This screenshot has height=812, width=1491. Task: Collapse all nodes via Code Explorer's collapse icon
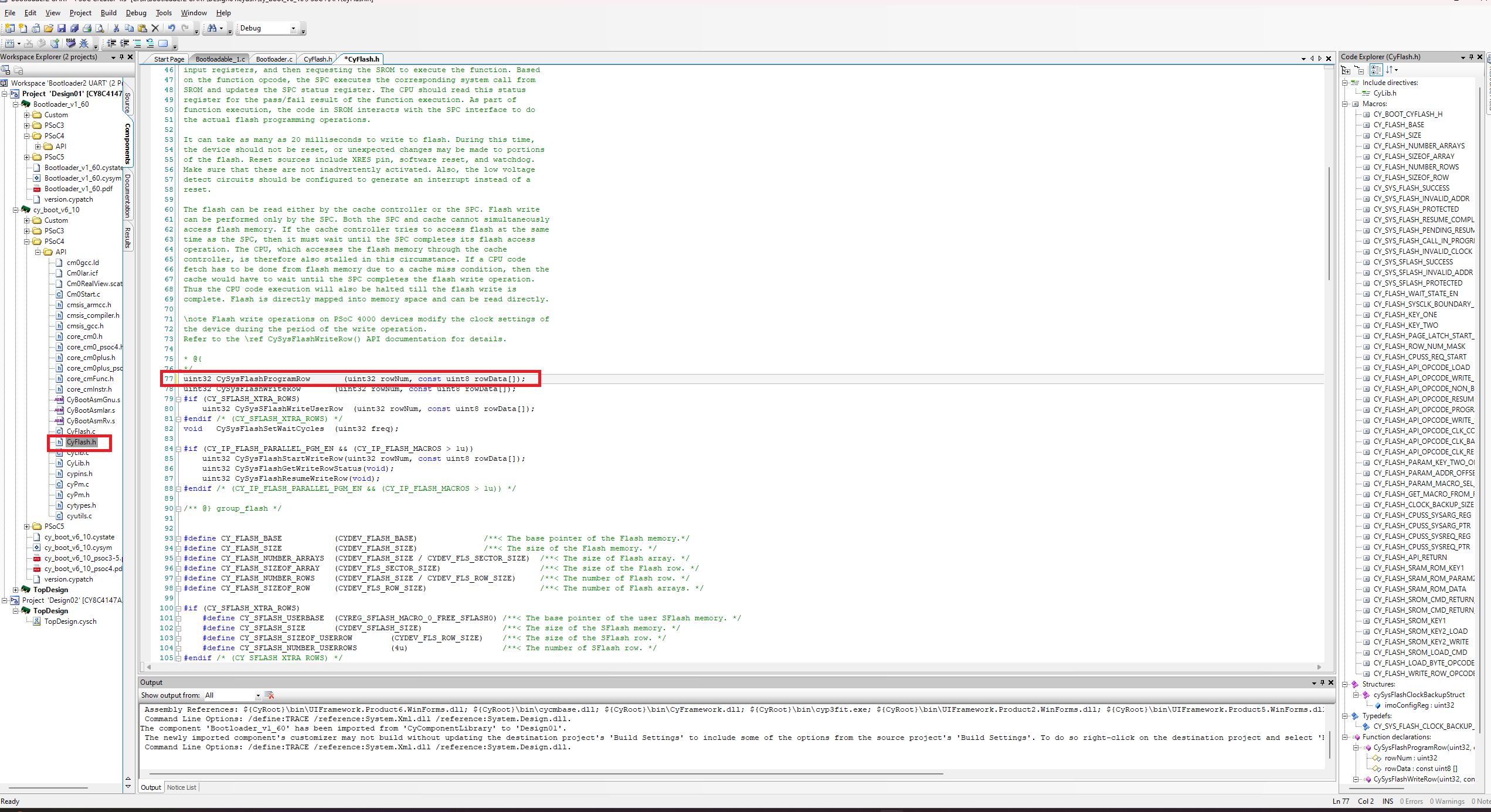(x=1360, y=70)
